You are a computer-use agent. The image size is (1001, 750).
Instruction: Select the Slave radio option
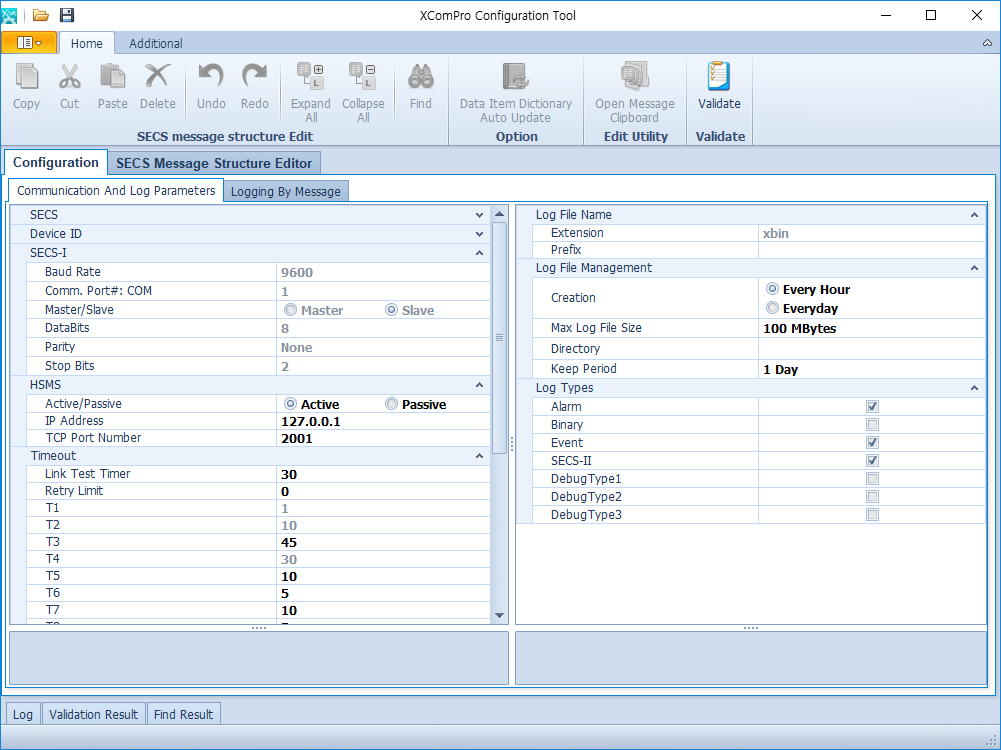point(391,310)
